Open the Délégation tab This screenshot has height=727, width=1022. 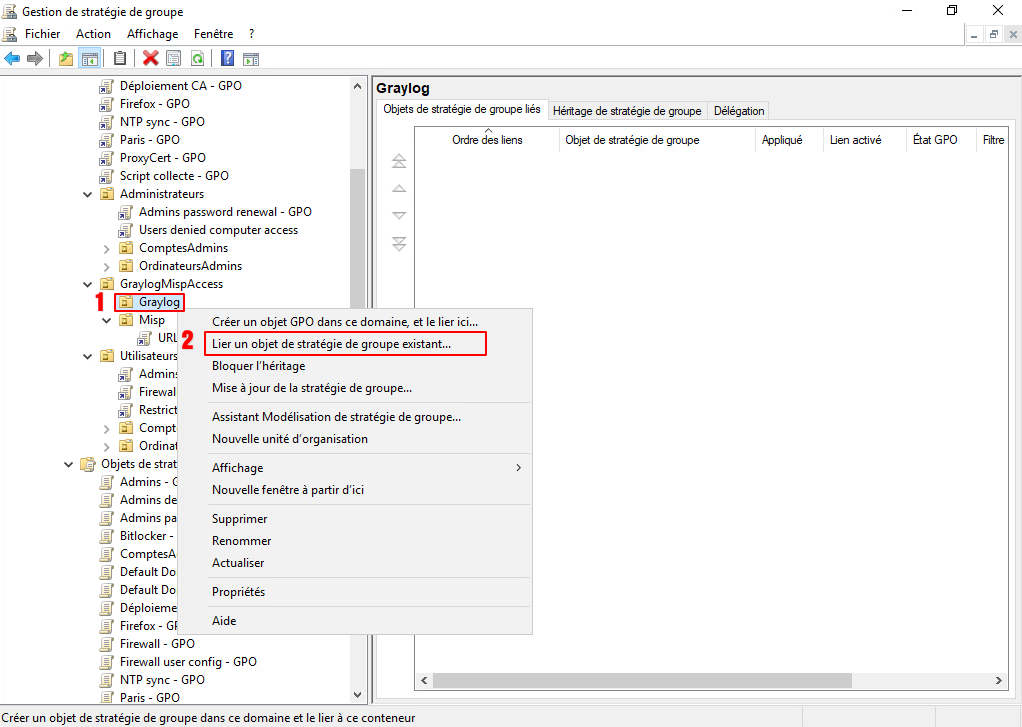point(739,111)
